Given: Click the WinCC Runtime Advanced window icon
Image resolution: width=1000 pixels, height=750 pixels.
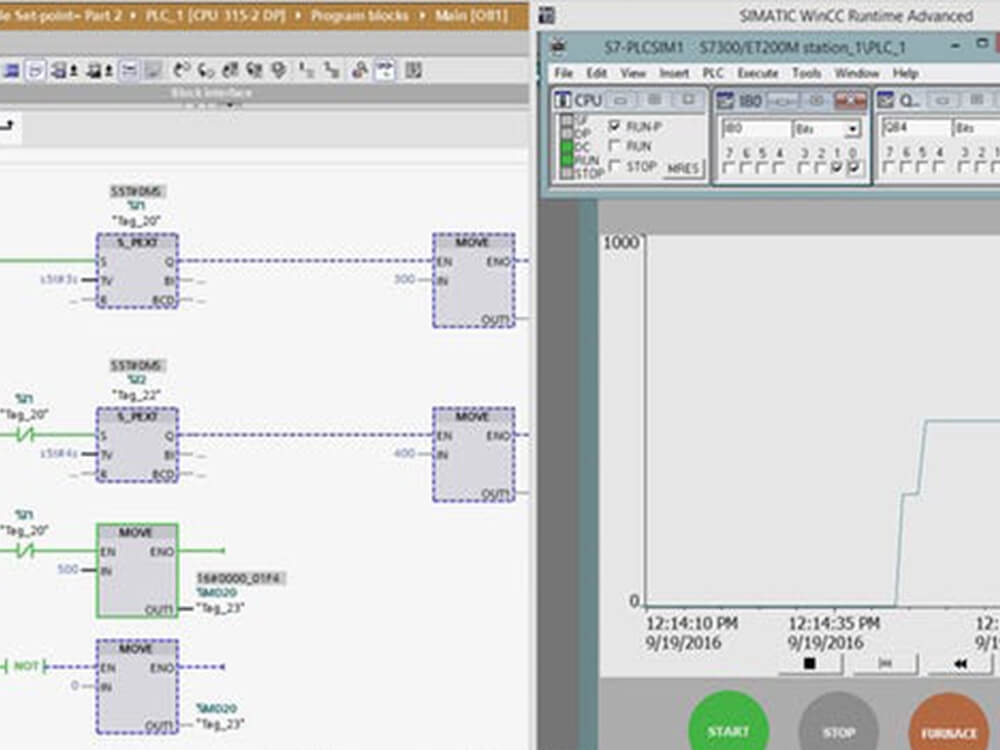Looking at the screenshot, I should (x=547, y=15).
